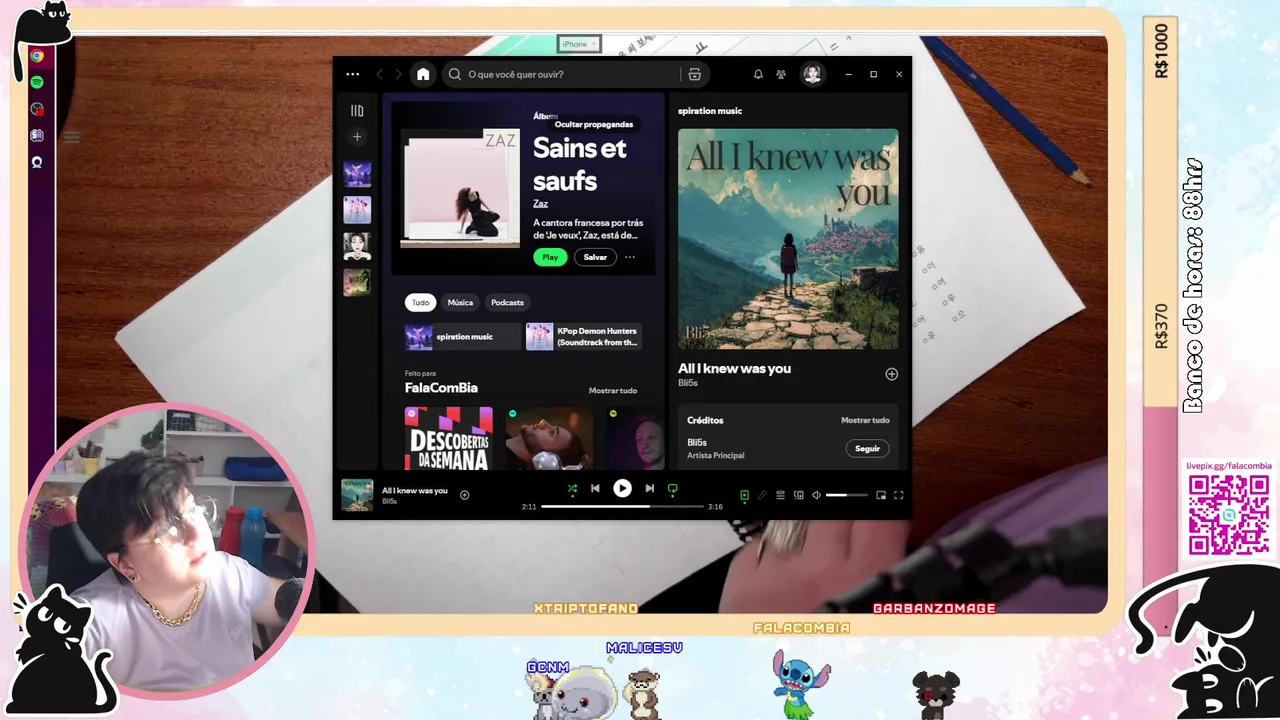
Task: Open first playlist thumbnail in the sidebar
Action: [357, 174]
